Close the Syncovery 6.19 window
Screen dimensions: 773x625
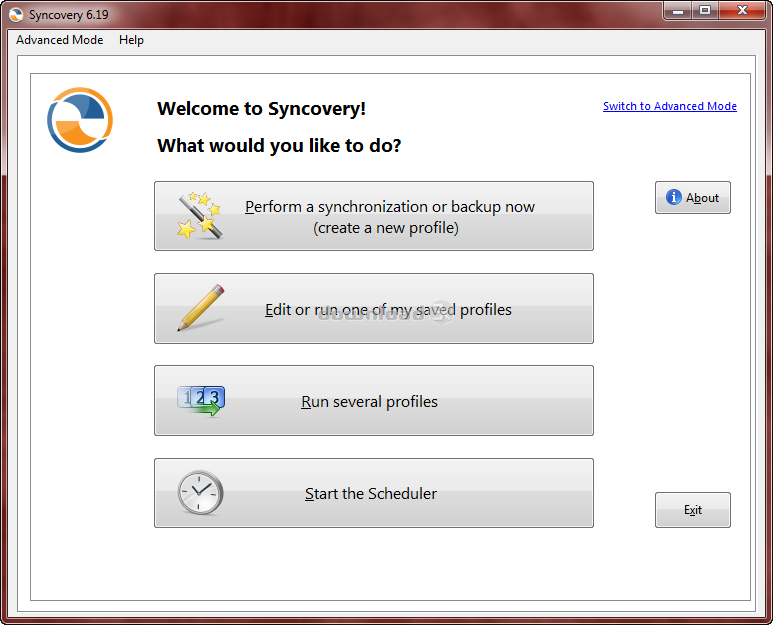click(743, 10)
